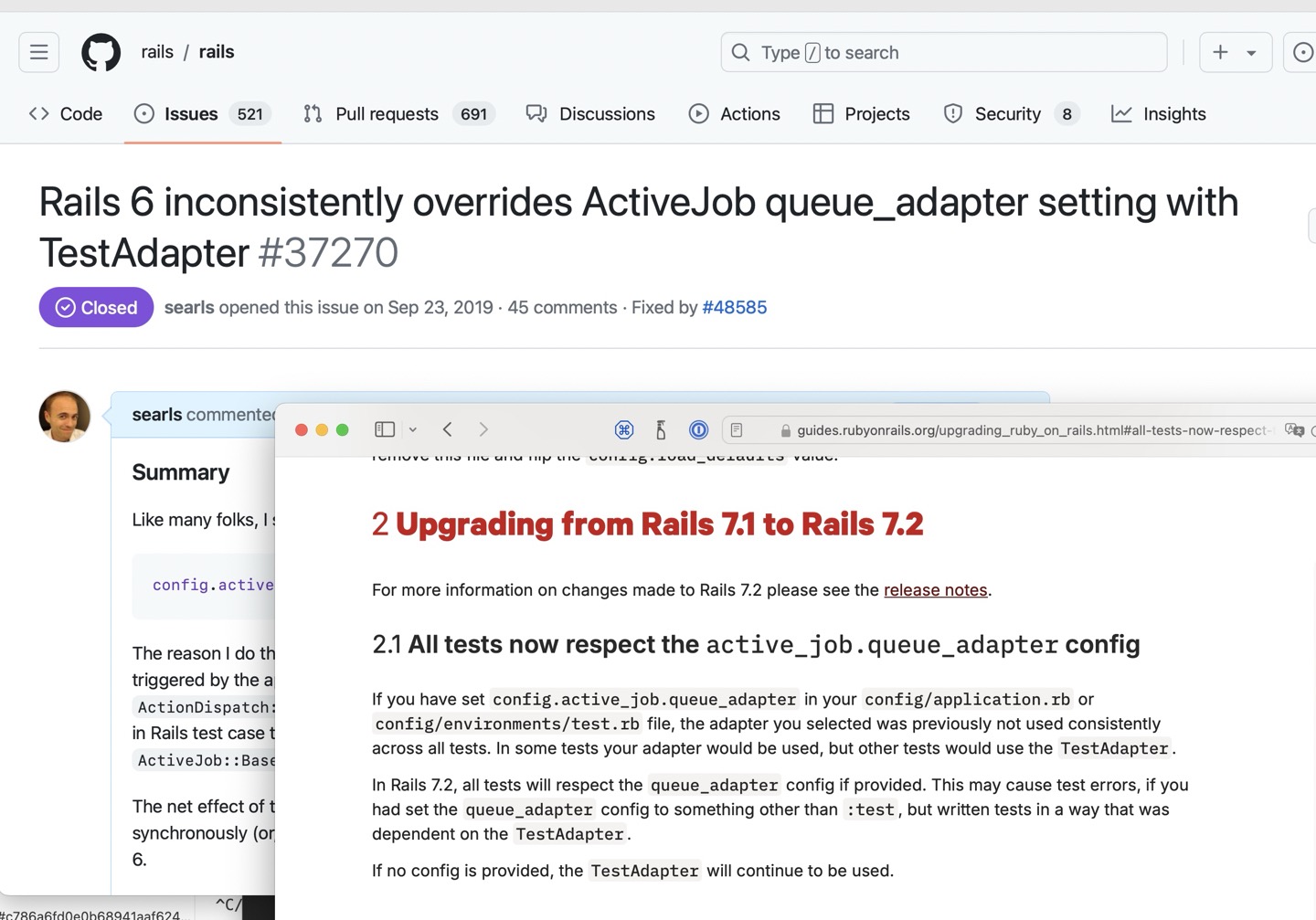This screenshot has width=1316, height=920.
Task: Go back in the Safari window
Action: (448, 429)
